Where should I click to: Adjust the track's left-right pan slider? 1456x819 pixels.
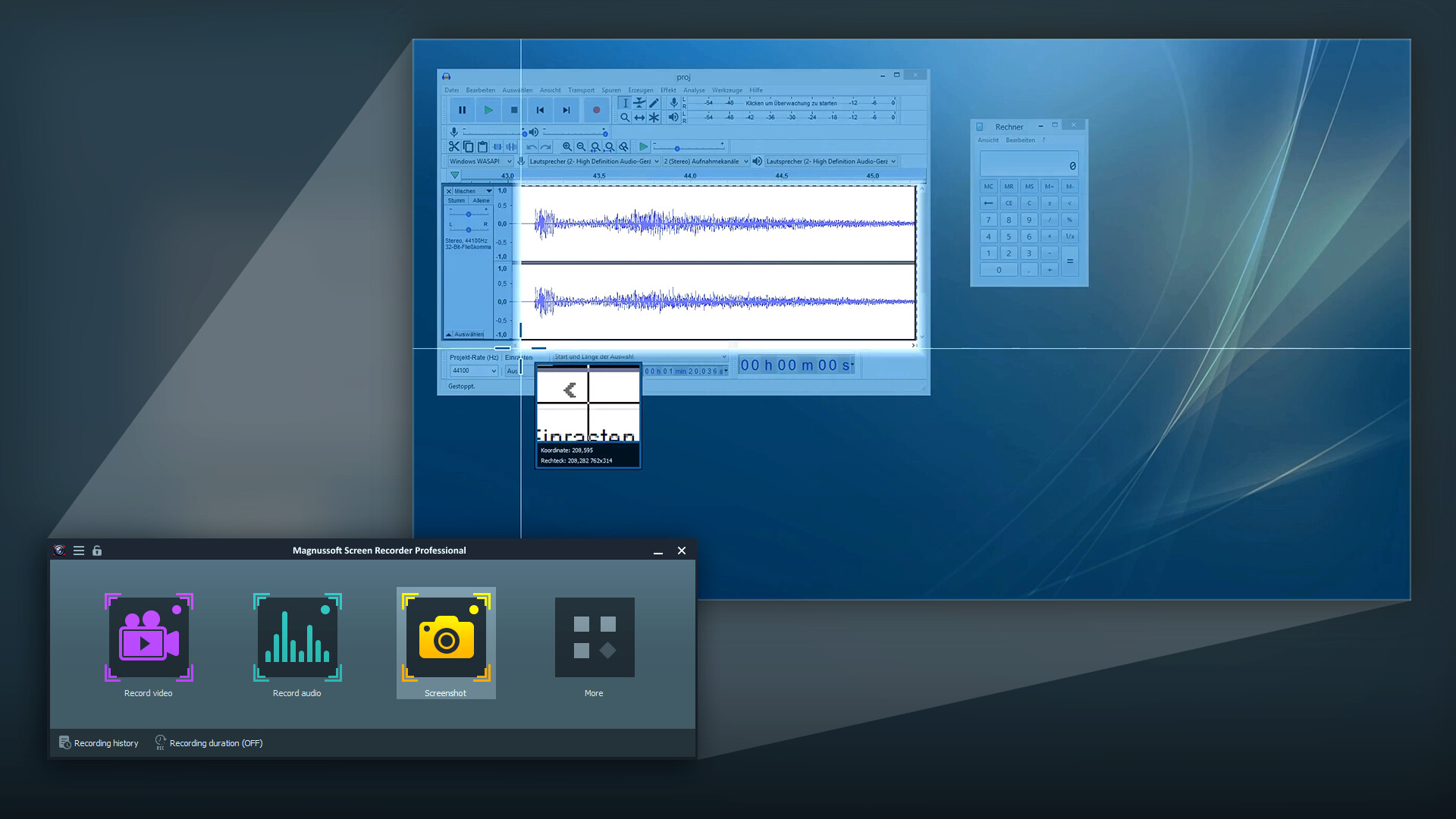[469, 230]
